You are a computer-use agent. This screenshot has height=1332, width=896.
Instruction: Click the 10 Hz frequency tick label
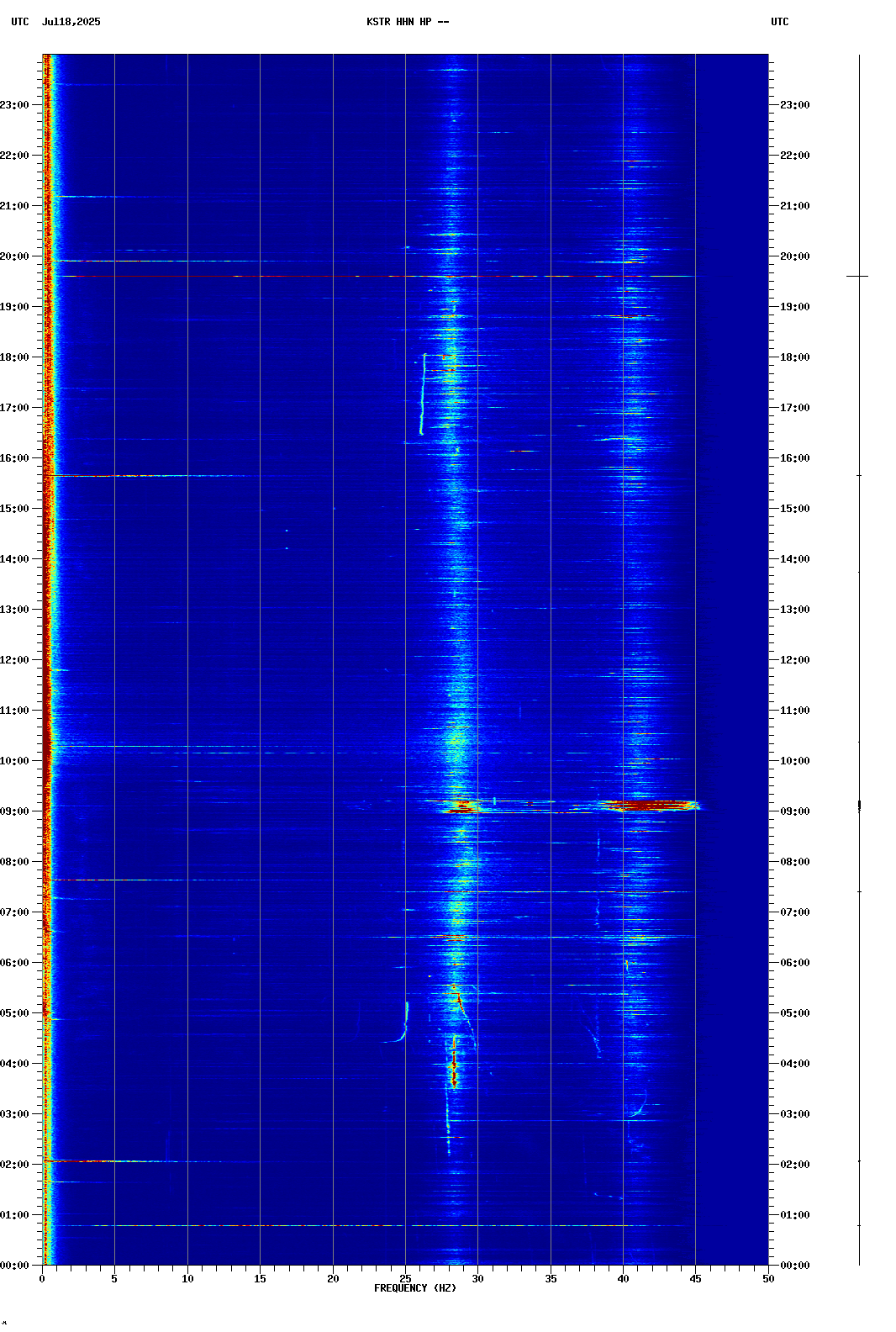187,1279
